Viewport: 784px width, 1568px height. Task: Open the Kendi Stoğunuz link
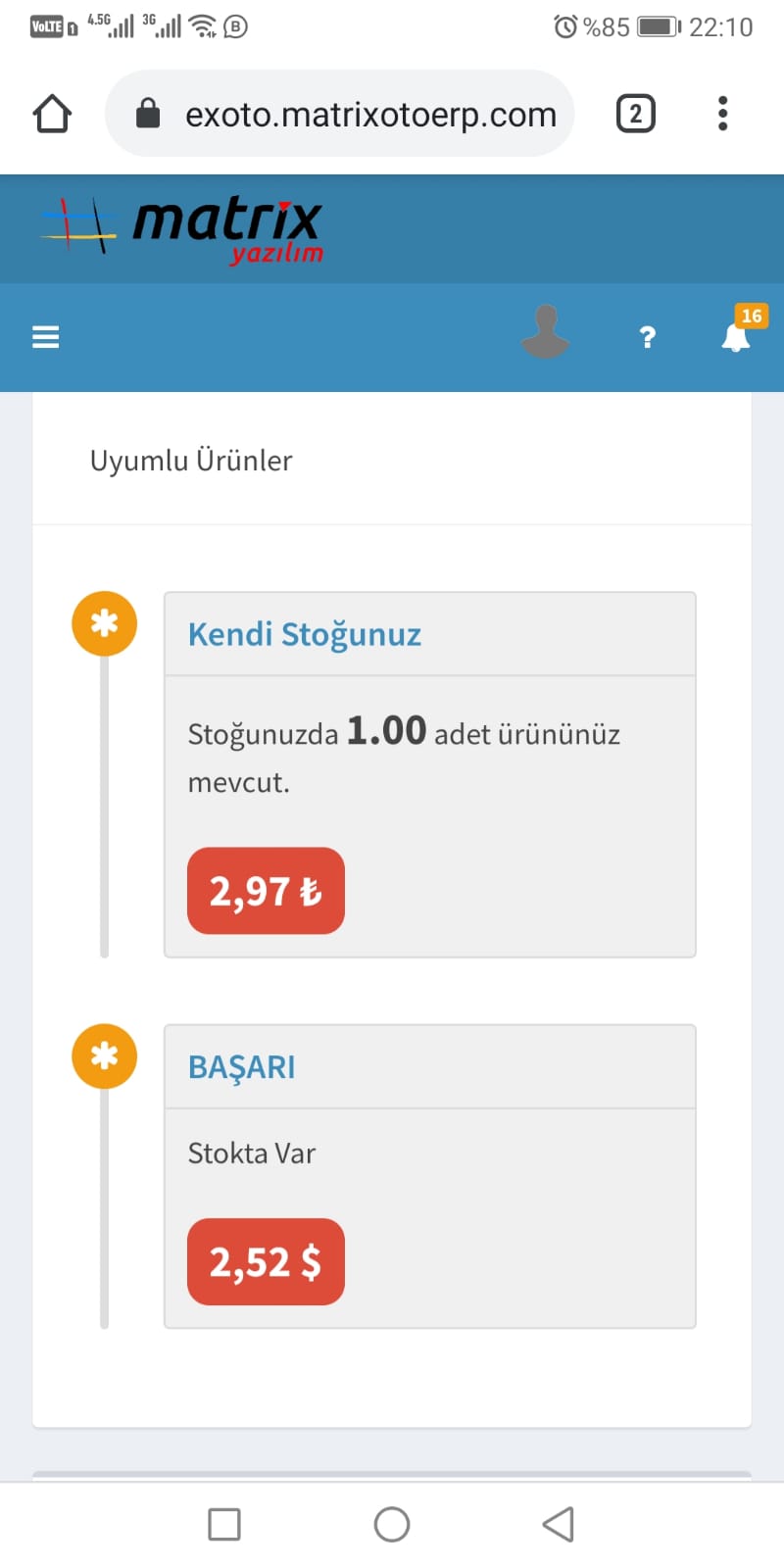point(304,634)
